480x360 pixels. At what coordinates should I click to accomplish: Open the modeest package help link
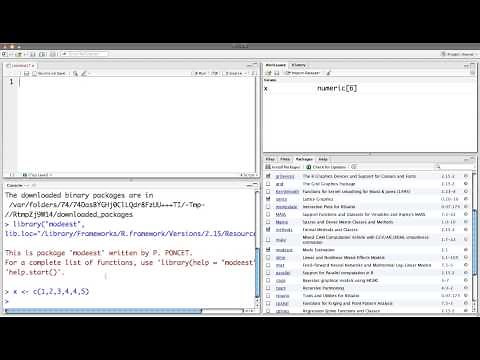tap(284, 250)
